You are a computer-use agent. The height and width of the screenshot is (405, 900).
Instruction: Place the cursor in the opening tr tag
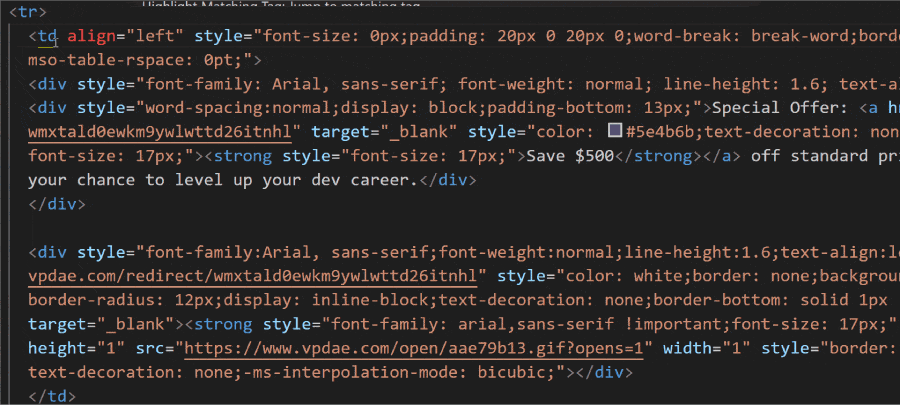(x=28, y=12)
